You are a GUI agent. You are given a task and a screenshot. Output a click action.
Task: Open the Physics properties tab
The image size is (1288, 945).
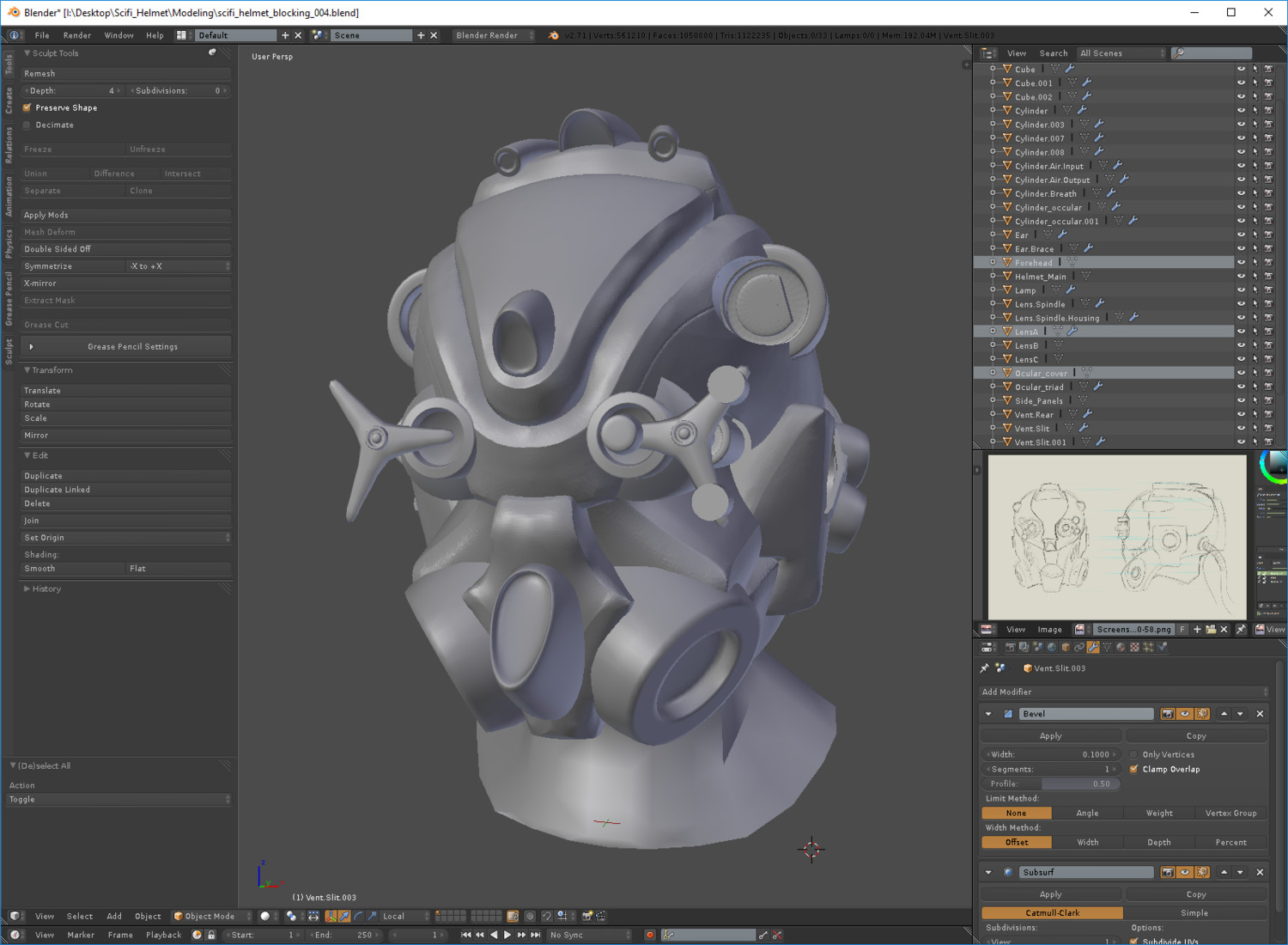point(1163,647)
